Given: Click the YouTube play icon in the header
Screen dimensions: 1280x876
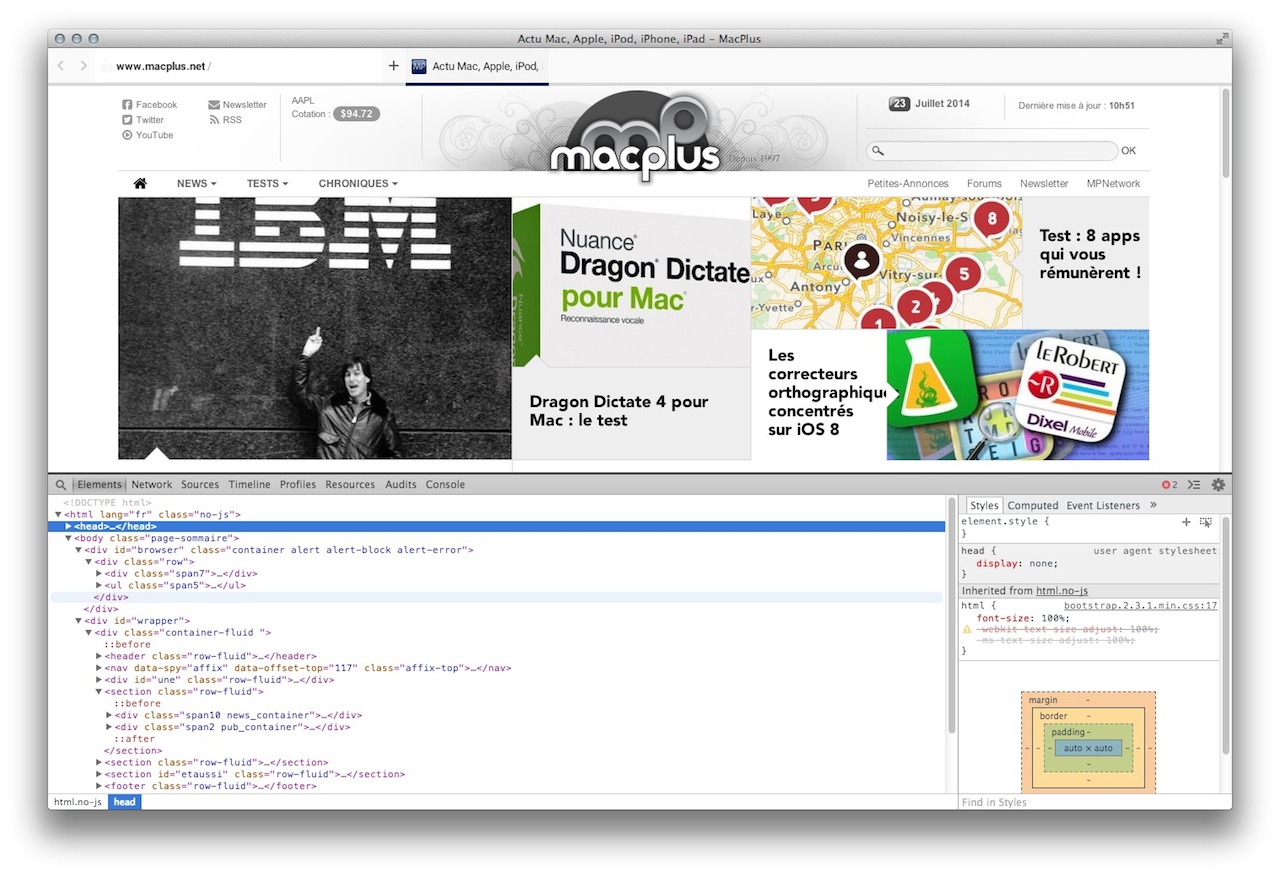Looking at the screenshot, I should click(127, 135).
